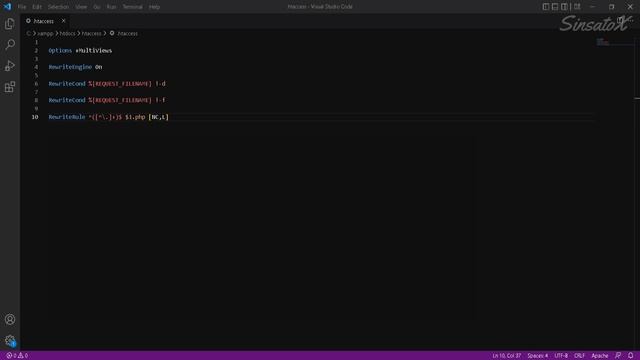Click the htdocs breadcrumb segment
The width and height of the screenshot is (640, 360).
pyautogui.click(x=68, y=33)
